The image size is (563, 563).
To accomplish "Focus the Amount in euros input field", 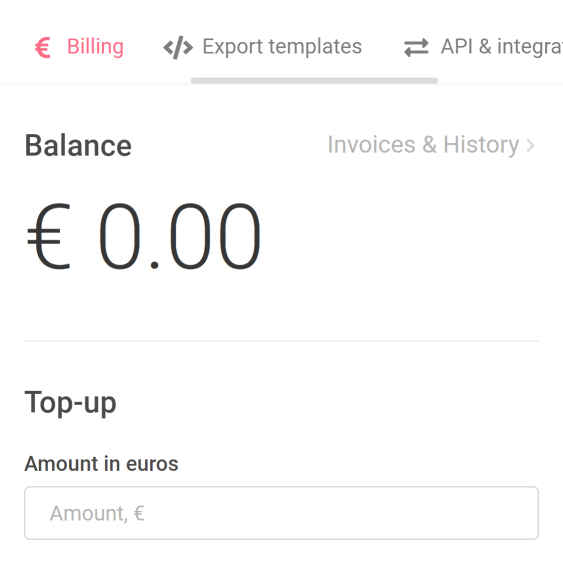I will (x=282, y=513).
